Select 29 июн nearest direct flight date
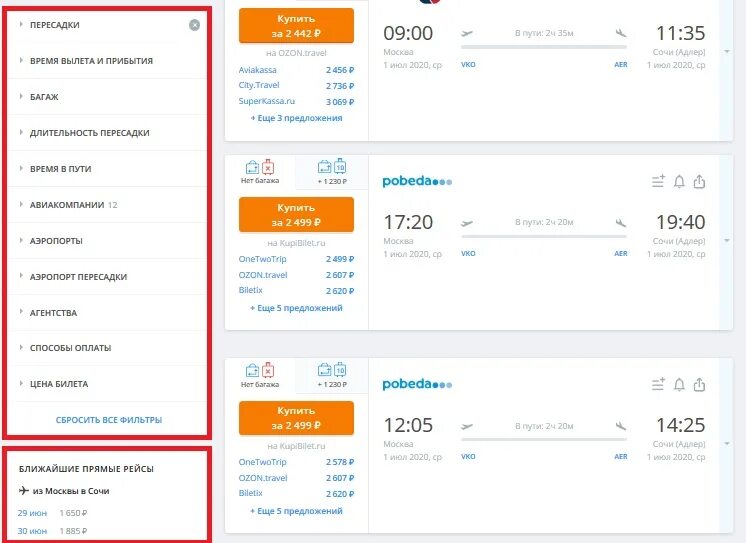 pos(32,513)
